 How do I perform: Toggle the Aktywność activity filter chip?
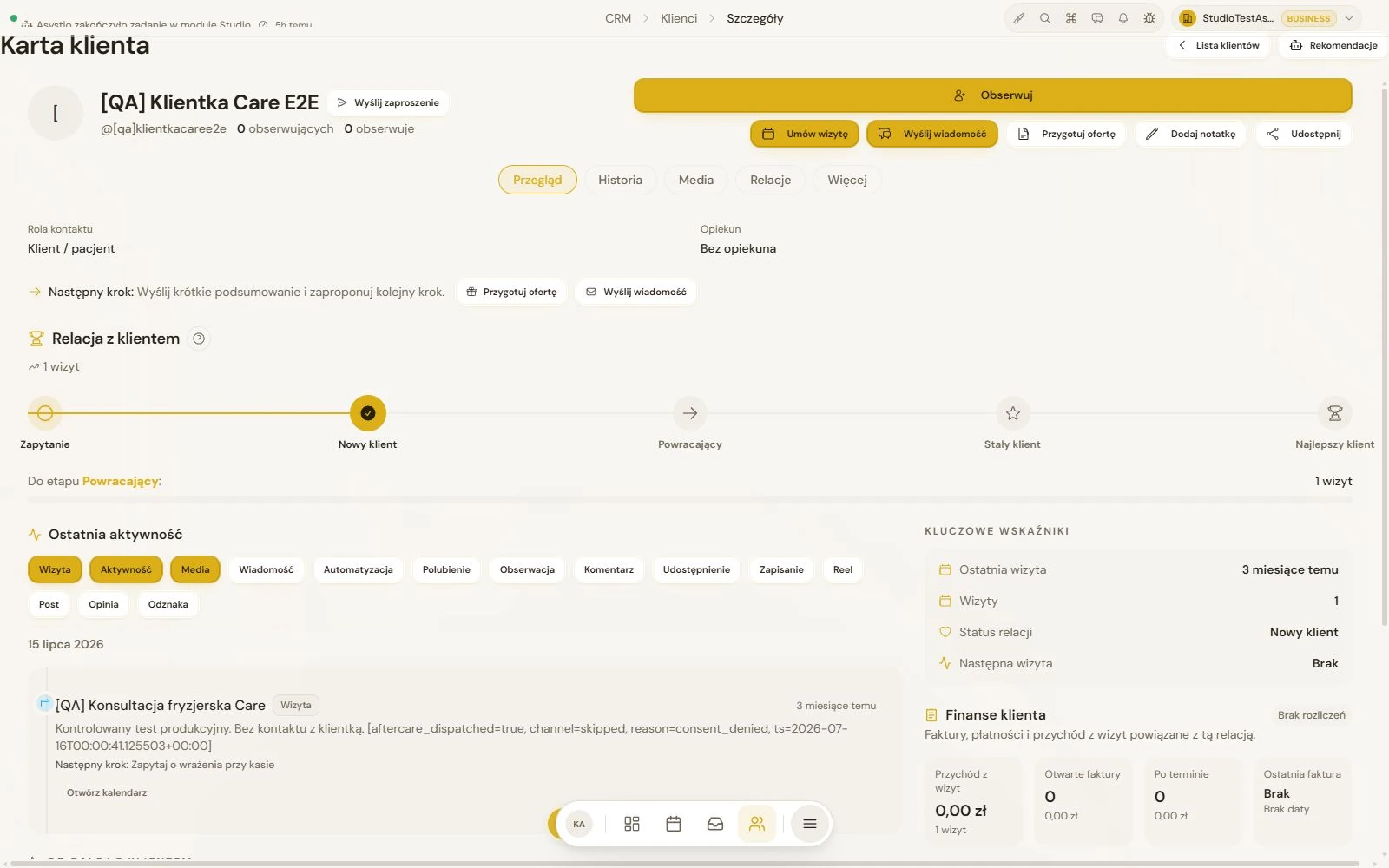pos(126,569)
